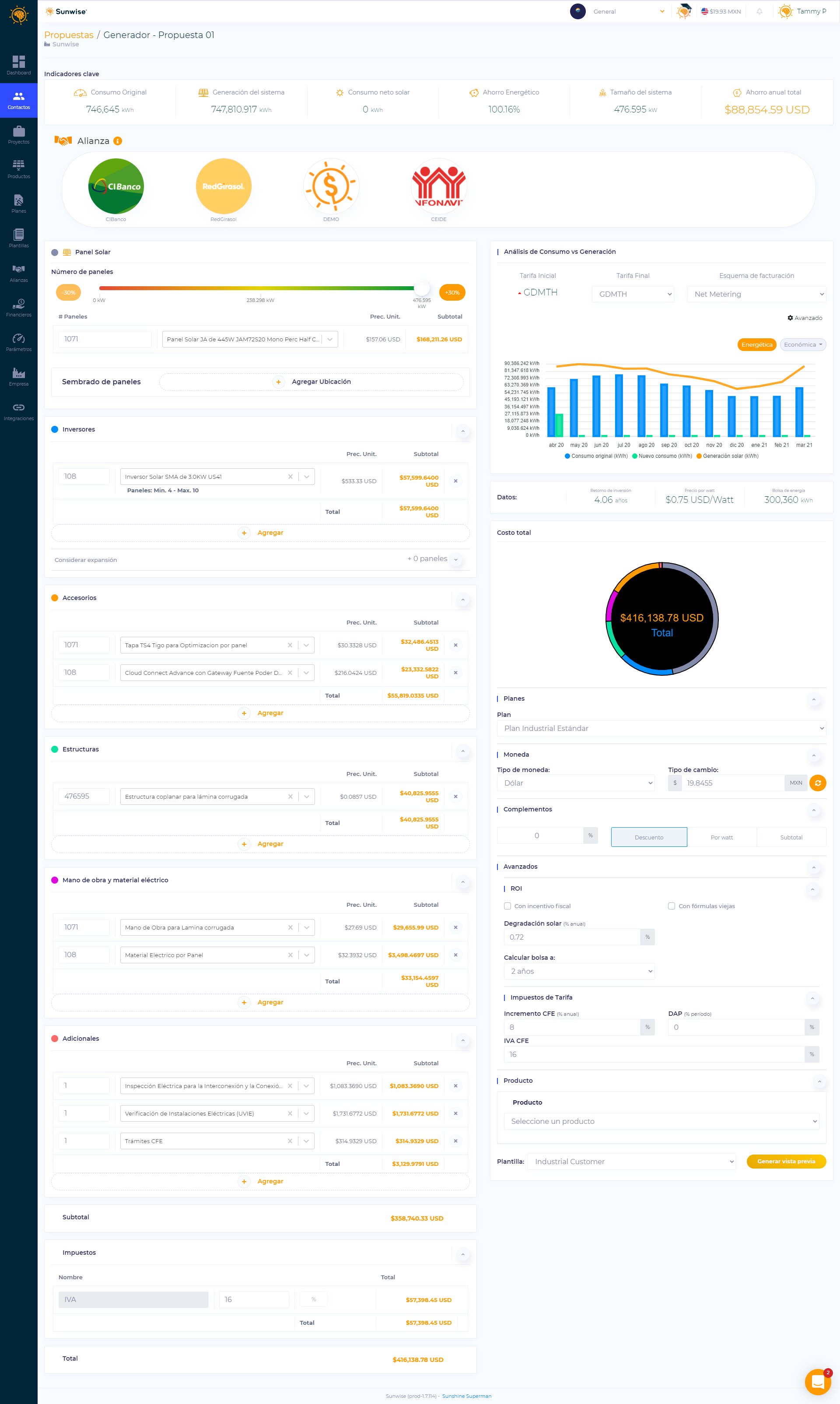Image resolution: width=840 pixels, height=1404 pixels.
Task: Click Propuestas breadcrumb link
Action: (69, 35)
